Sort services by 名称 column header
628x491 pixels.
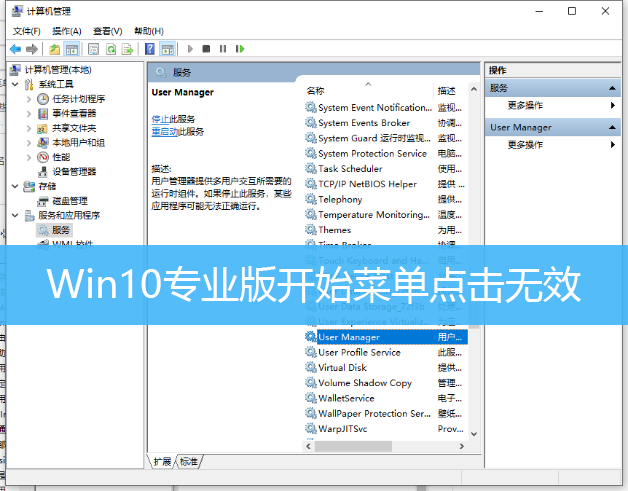click(x=368, y=91)
